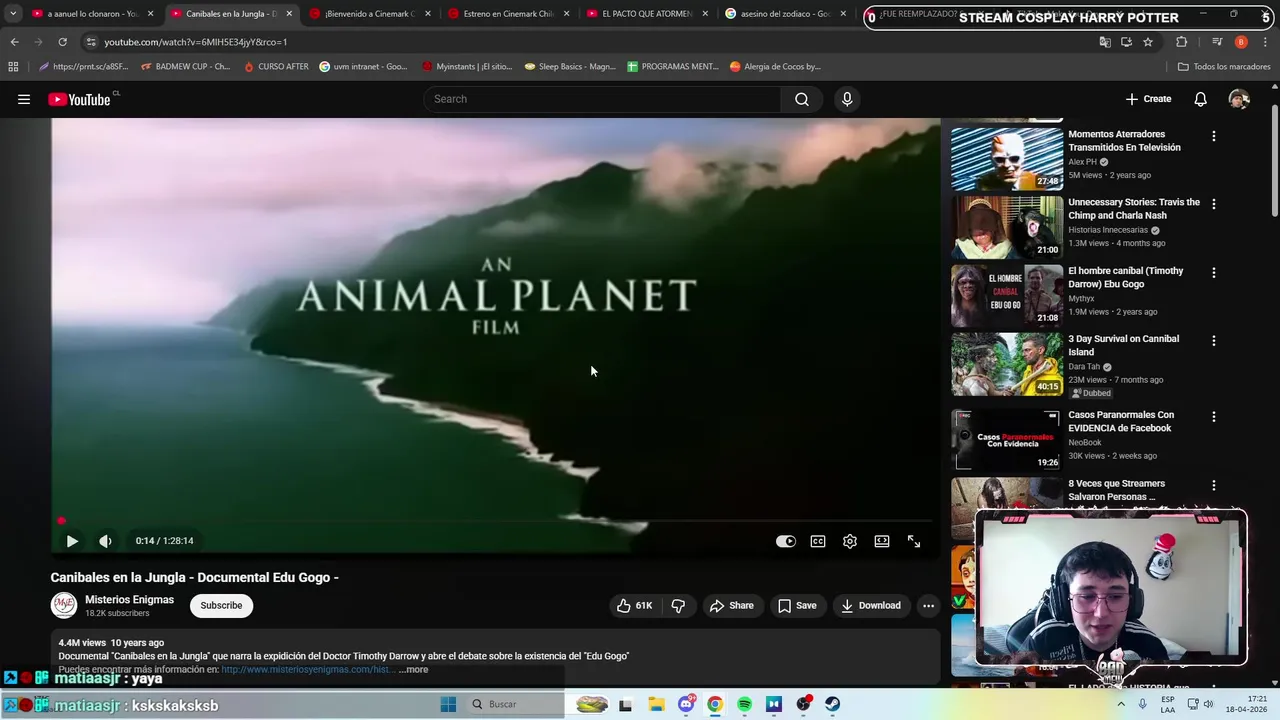Screen dimensions: 1280x720
Task: Switch to Estreno en Cinemark Chile tab
Action: point(506,14)
